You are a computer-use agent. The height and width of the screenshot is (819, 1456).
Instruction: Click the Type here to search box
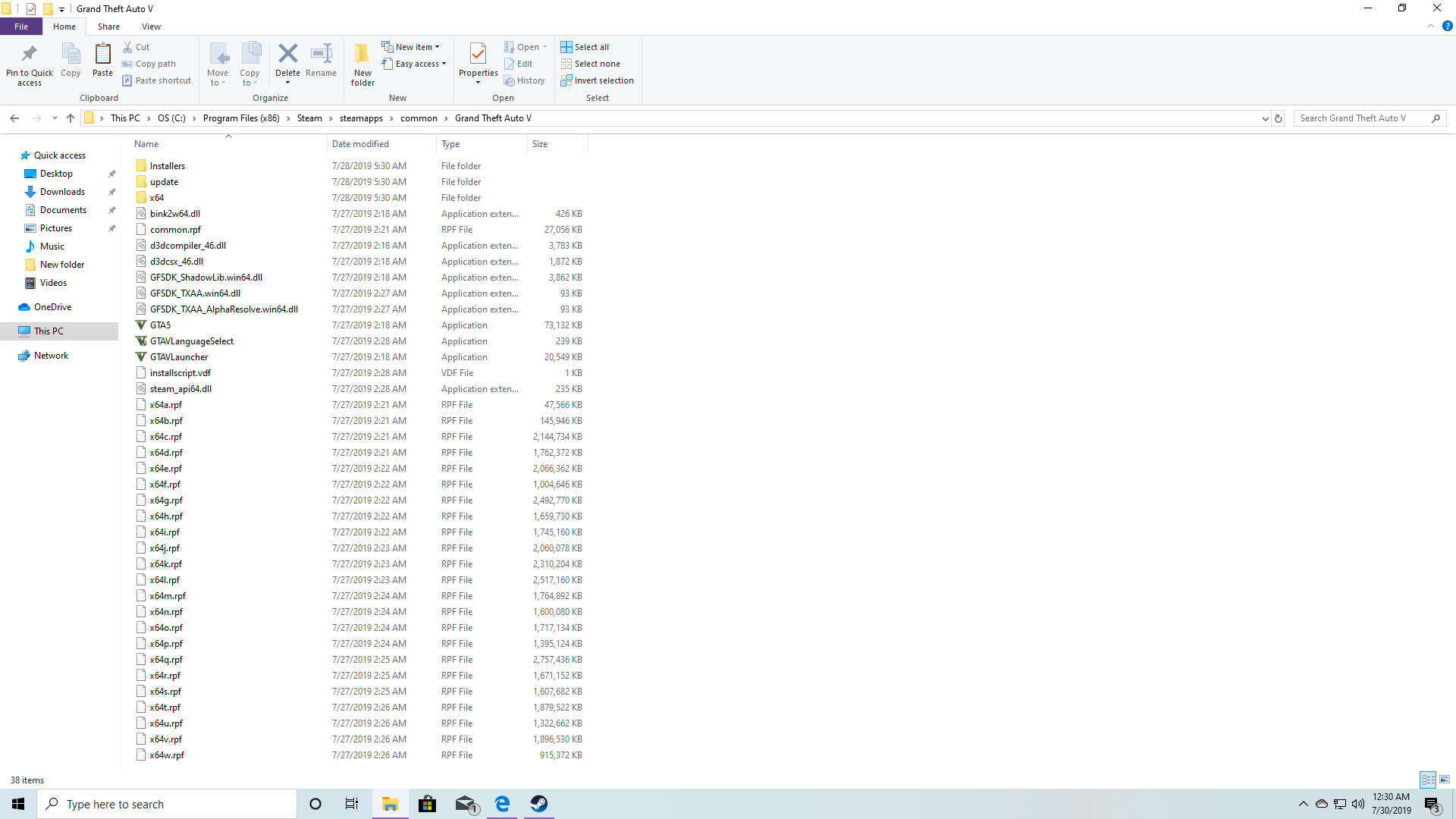tap(167, 804)
